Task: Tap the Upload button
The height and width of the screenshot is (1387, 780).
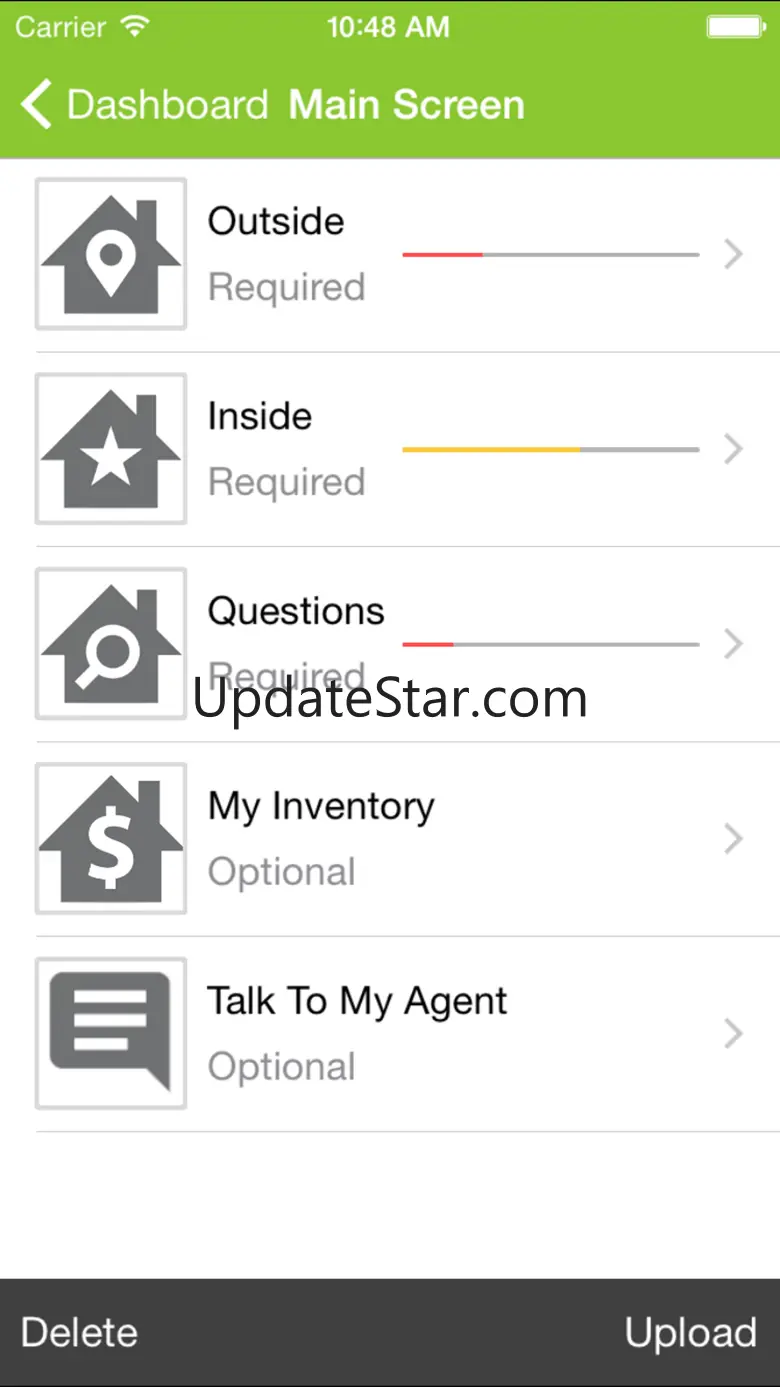Action: tap(691, 1333)
